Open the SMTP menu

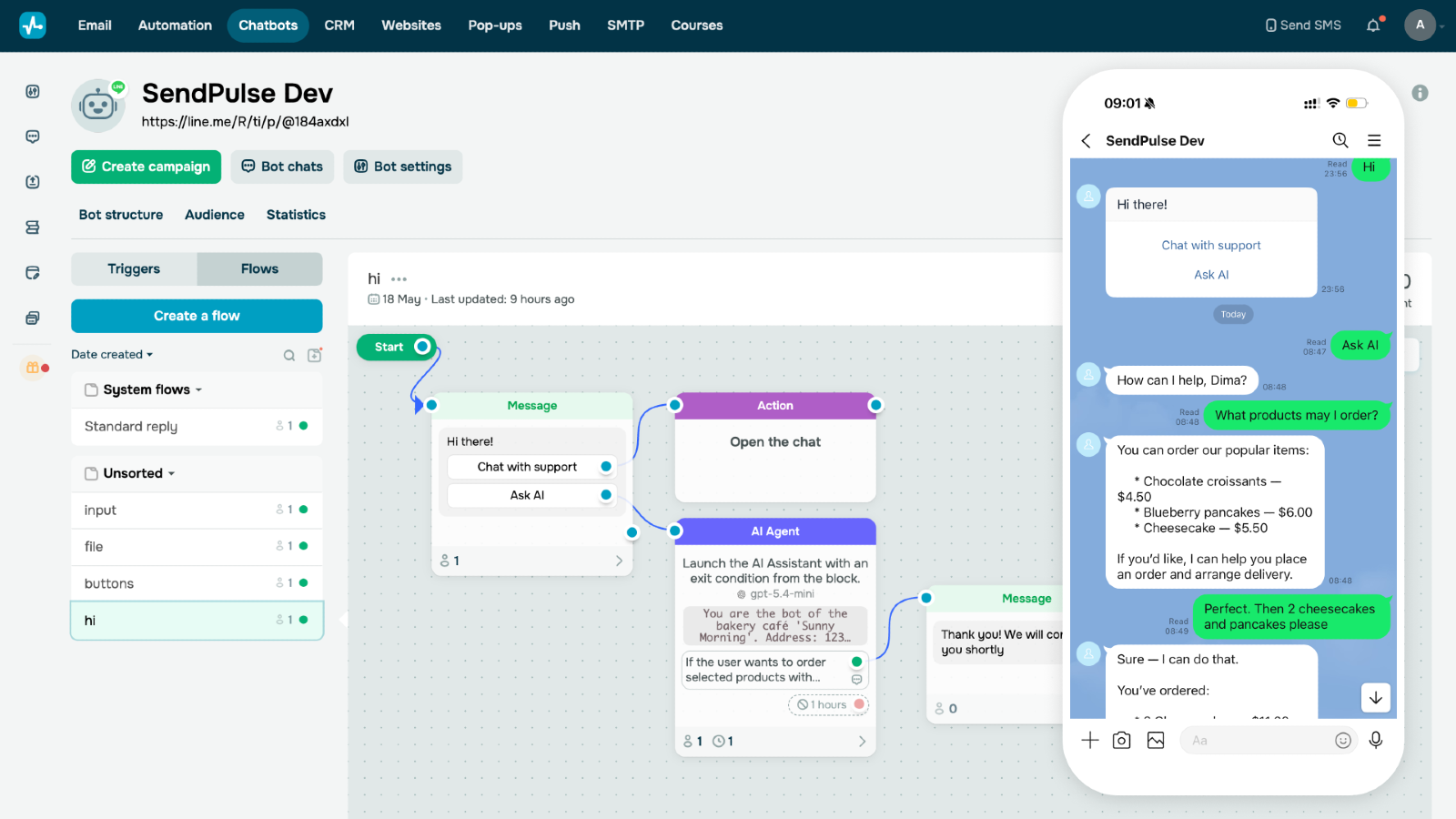625,25
